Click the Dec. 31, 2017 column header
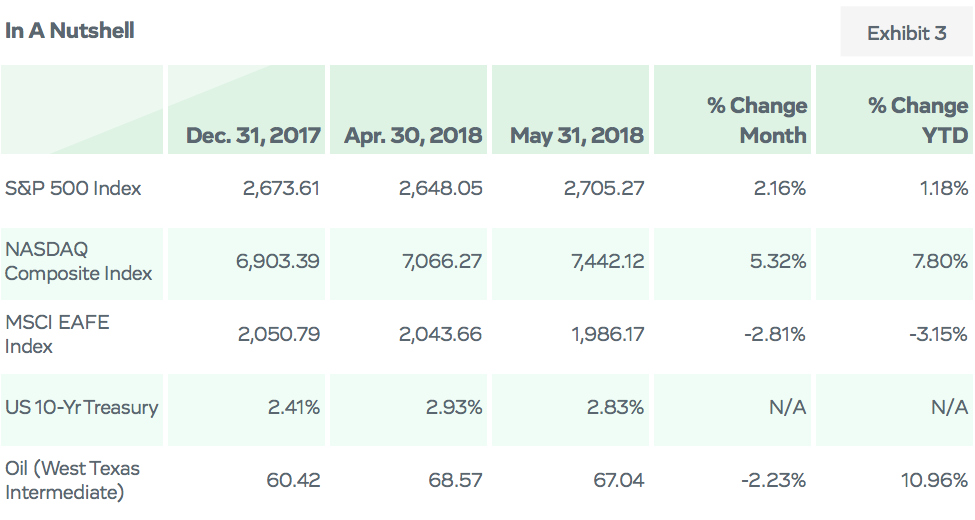Image resolution: width=975 pixels, height=520 pixels. [253, 135]
